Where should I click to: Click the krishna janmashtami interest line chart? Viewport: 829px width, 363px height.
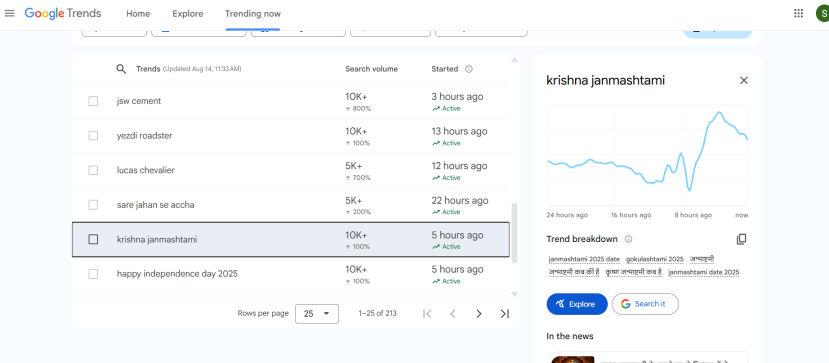point(648,155)
